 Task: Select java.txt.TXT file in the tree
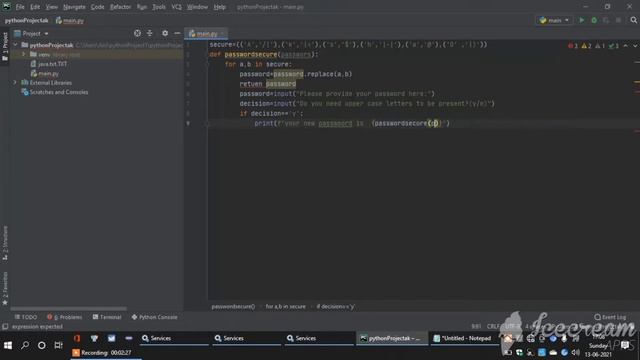click(x=49, y=64)
